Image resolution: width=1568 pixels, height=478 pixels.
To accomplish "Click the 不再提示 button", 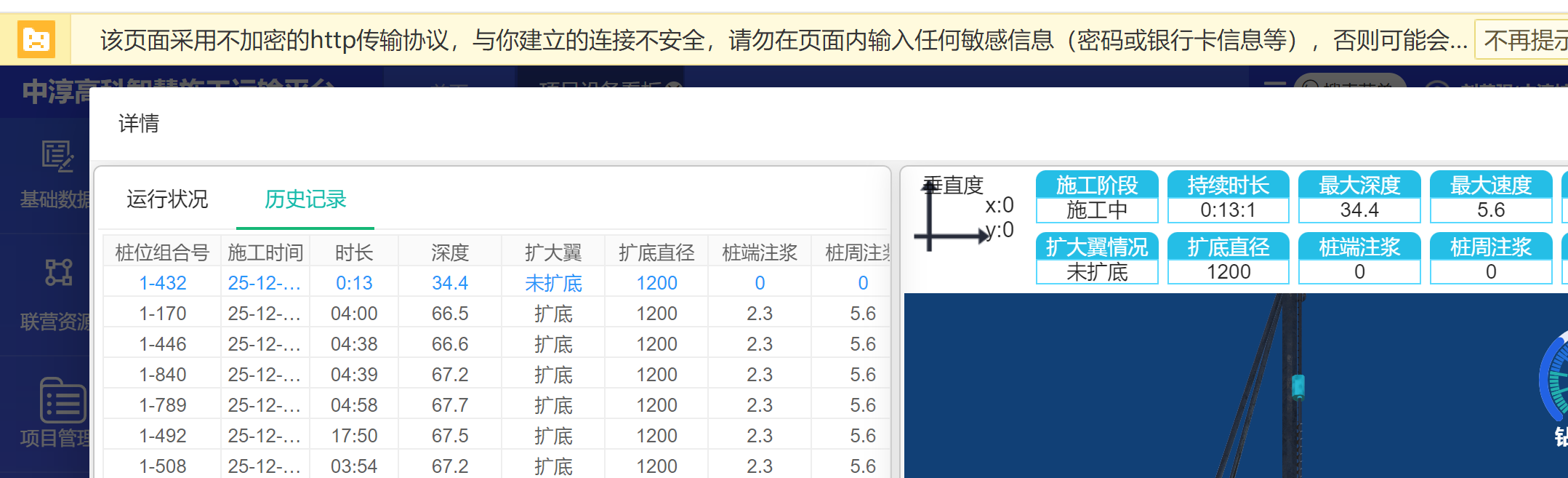I will (x=1523, y=40).
